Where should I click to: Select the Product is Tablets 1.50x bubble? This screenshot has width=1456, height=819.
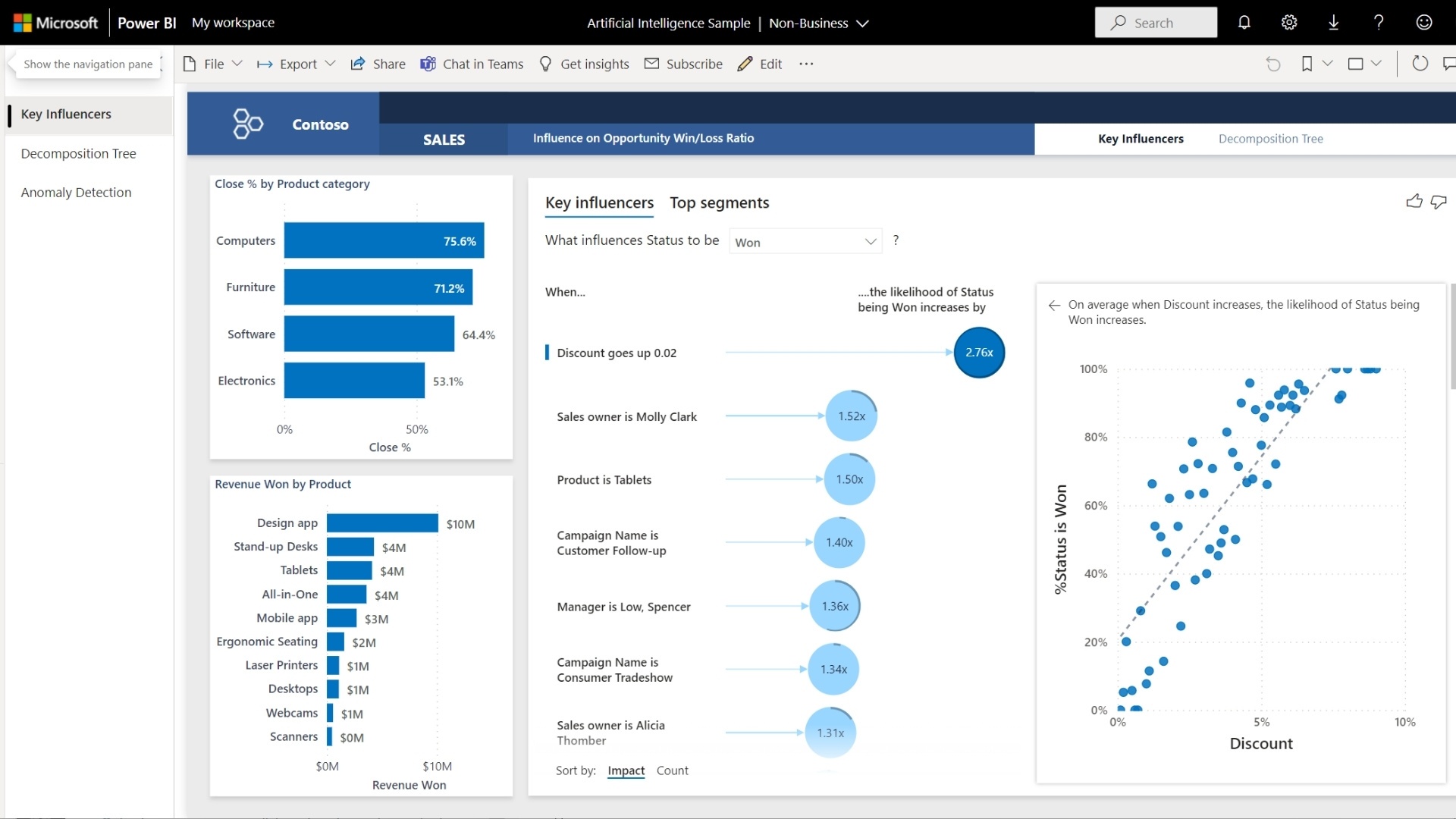click(x=849, y=479)
